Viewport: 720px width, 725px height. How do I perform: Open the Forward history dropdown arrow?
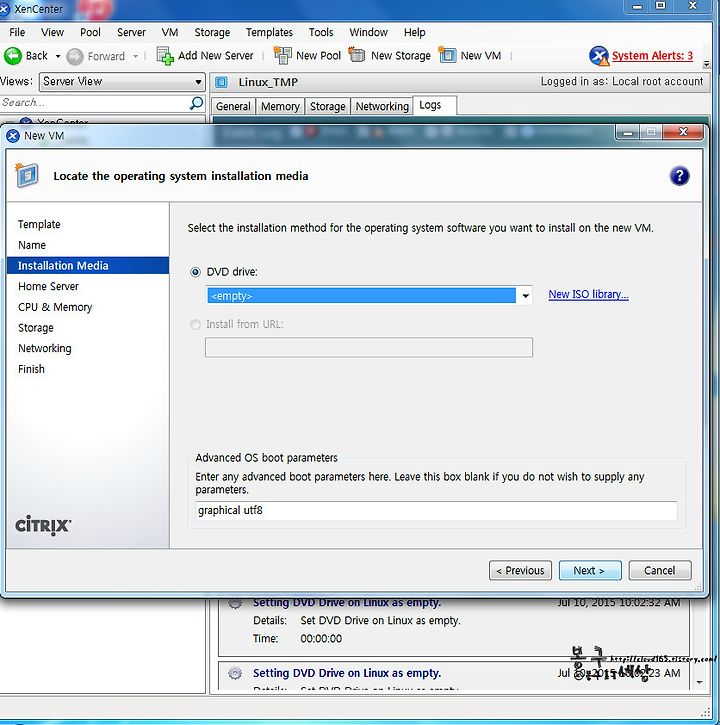click(x=135, y=56)
